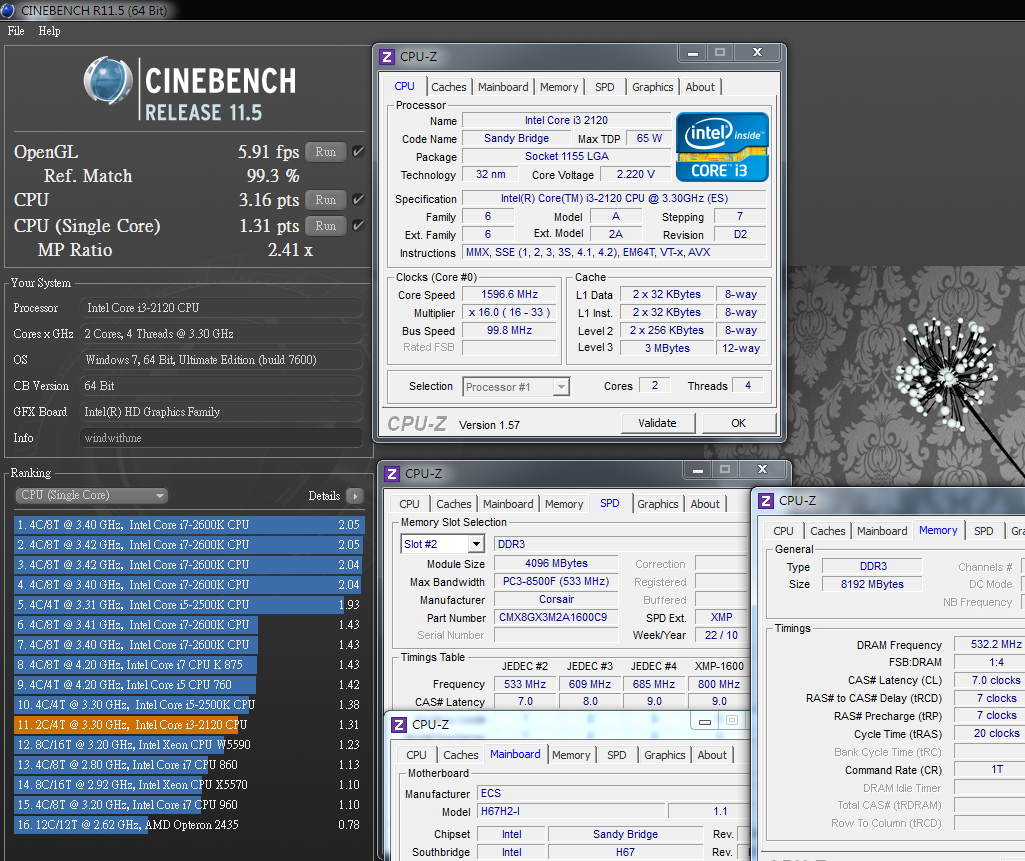Switch to Caches tab in top CPU-Z window
Viewport: 1025px width, 861px height.
tap(448, 87)
